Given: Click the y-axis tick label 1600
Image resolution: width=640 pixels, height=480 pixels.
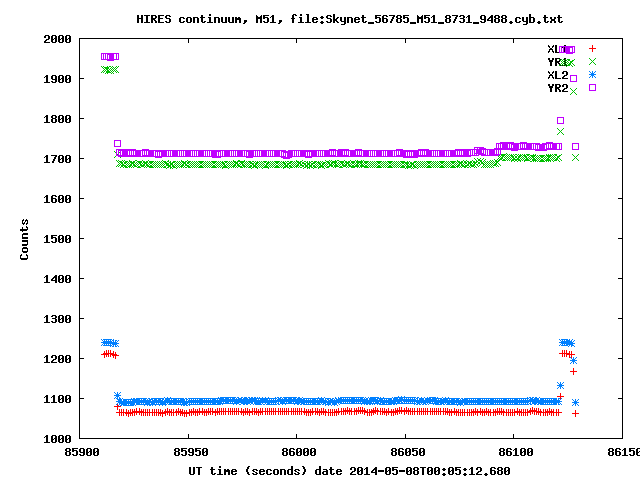Looking at the screenshot, I should (x=57, y=199).
